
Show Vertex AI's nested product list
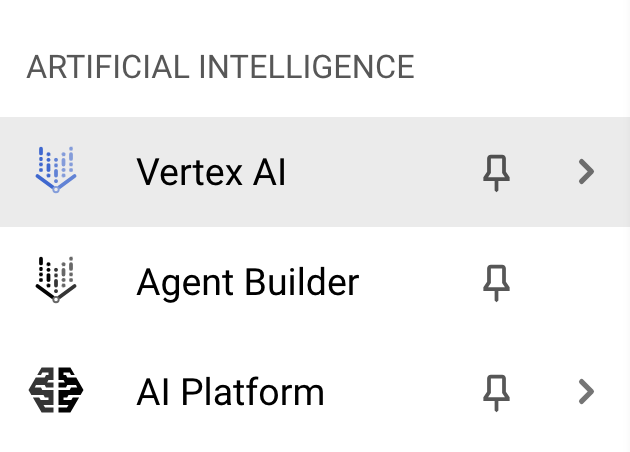587,172
